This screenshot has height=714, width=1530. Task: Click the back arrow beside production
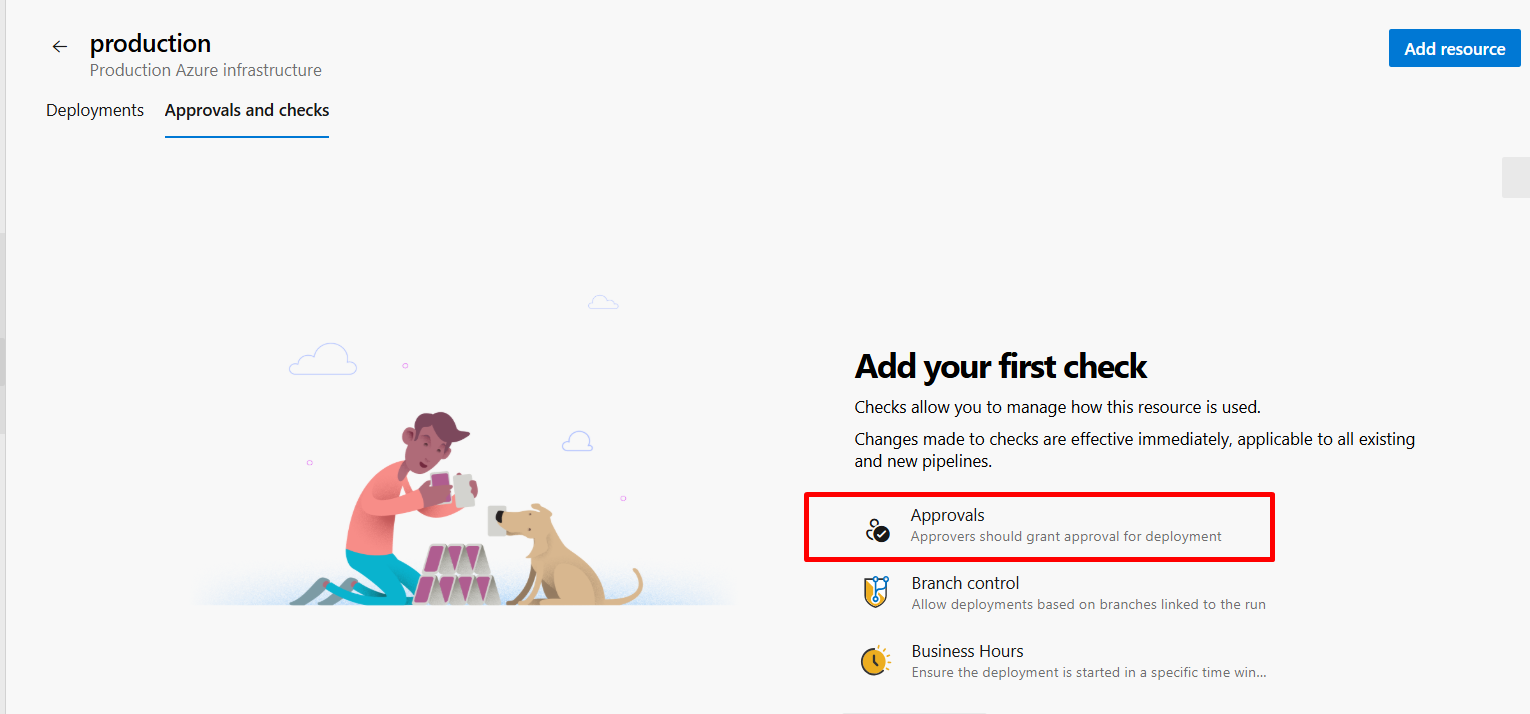(x=60, y=46)
